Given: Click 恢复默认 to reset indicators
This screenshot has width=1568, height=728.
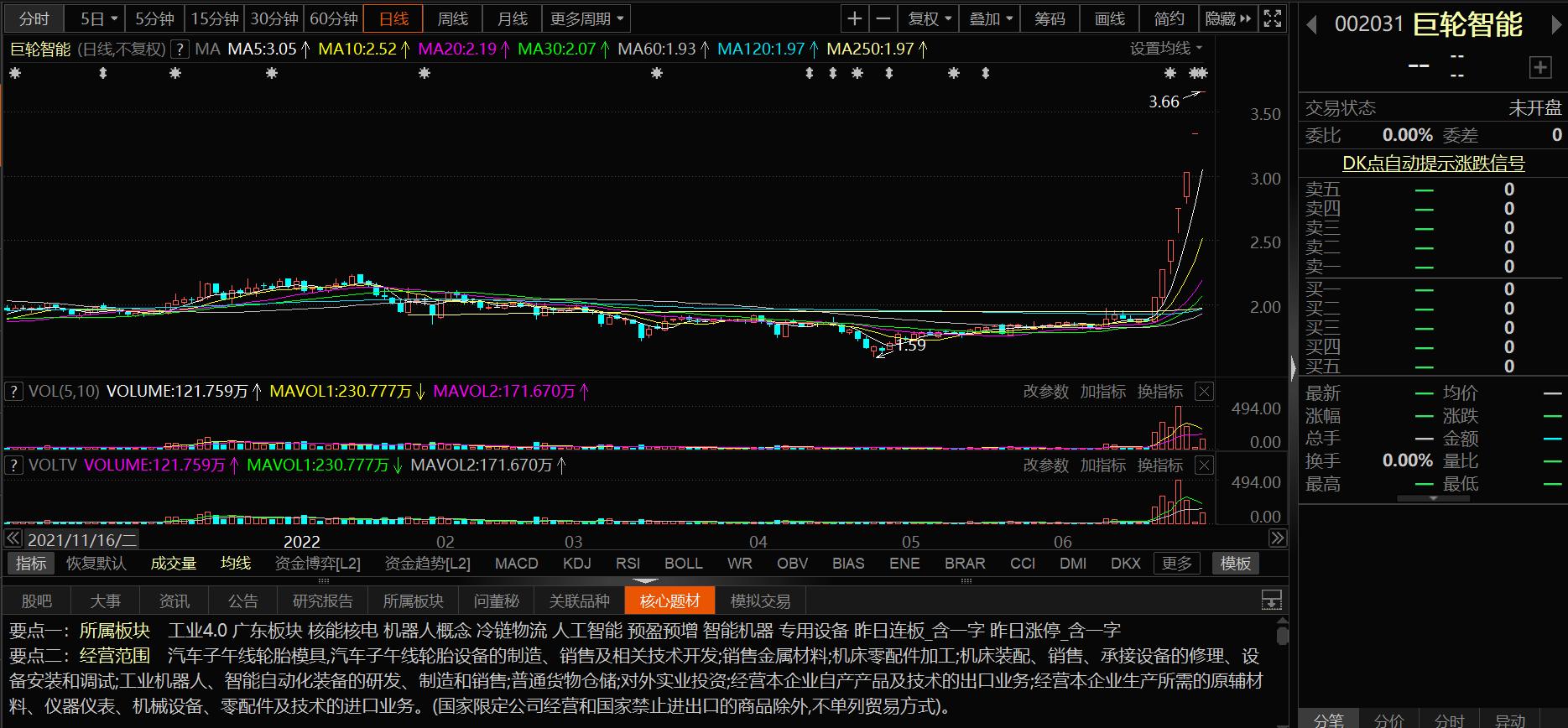Looking at the screenshot, I should point(96,564).
